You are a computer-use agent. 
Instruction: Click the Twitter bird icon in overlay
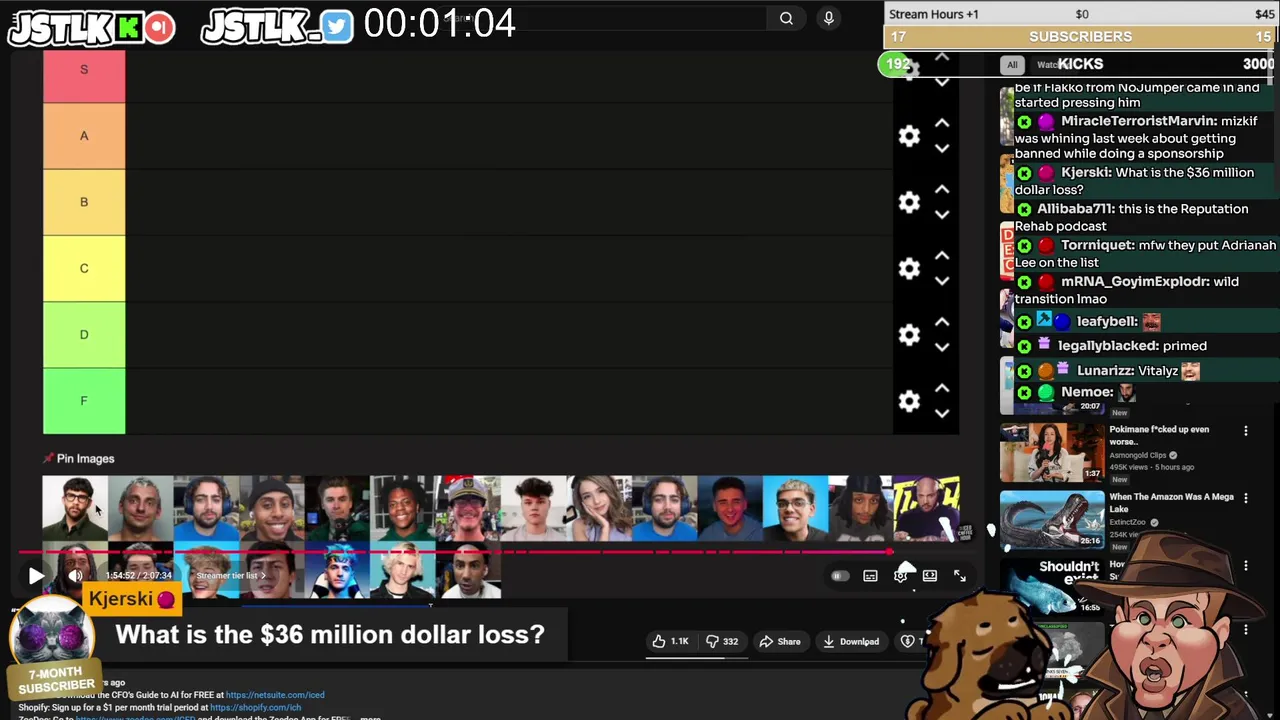point(338,28)
